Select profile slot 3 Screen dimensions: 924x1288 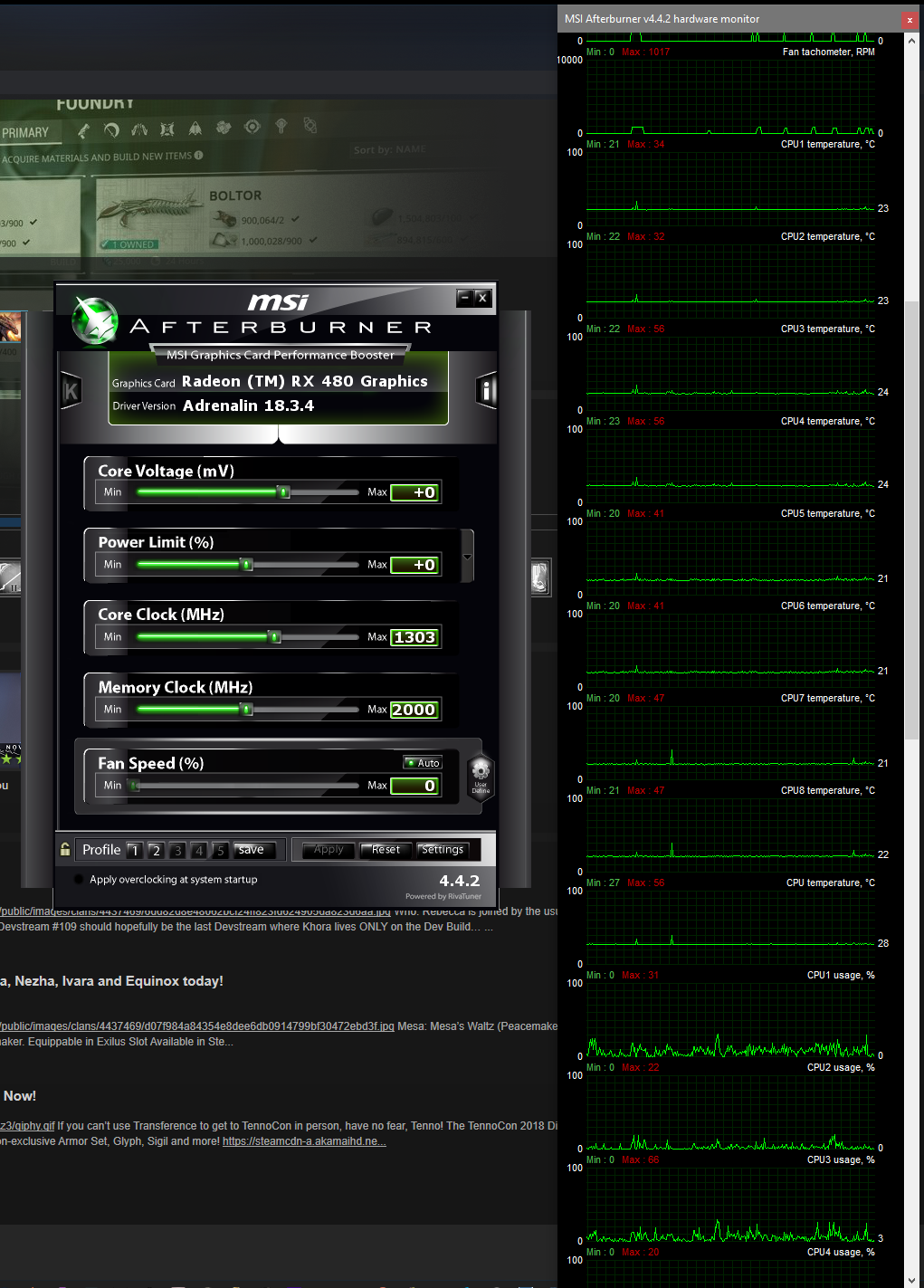click(177, 850)
